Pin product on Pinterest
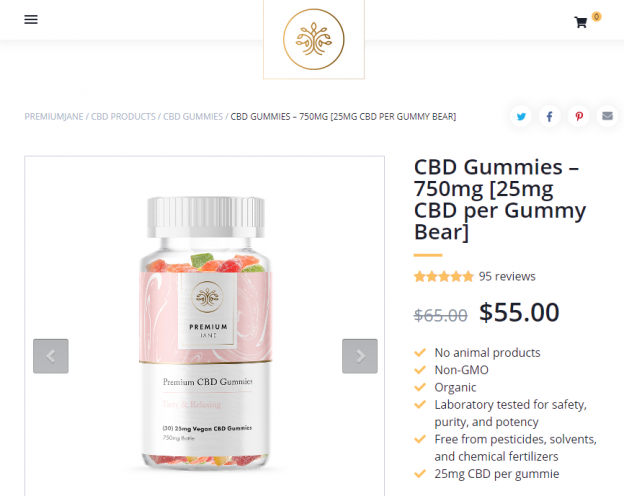This screenshot has height=496, width=624. 579,116
